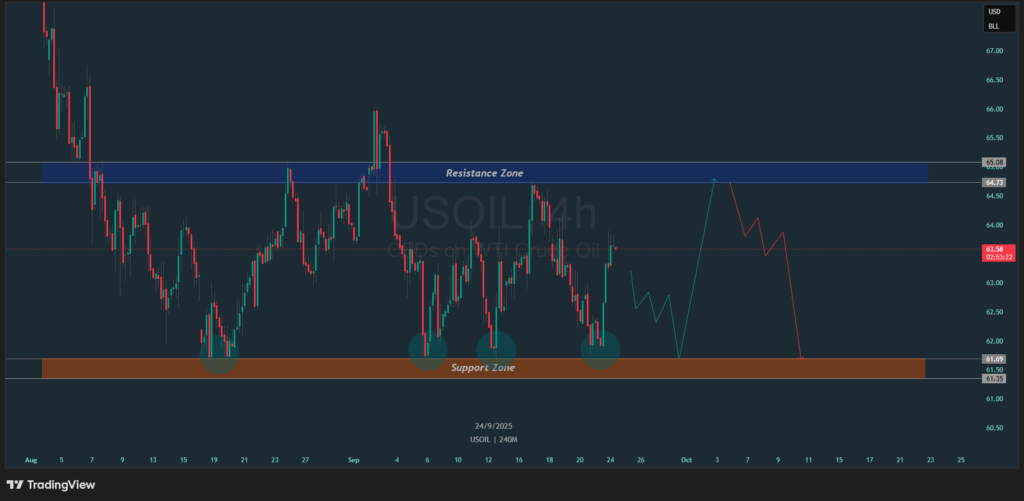This screenshot has height=501, width=1024.
Task: Click the 61.69 support price tag
Action: (994, 358)
